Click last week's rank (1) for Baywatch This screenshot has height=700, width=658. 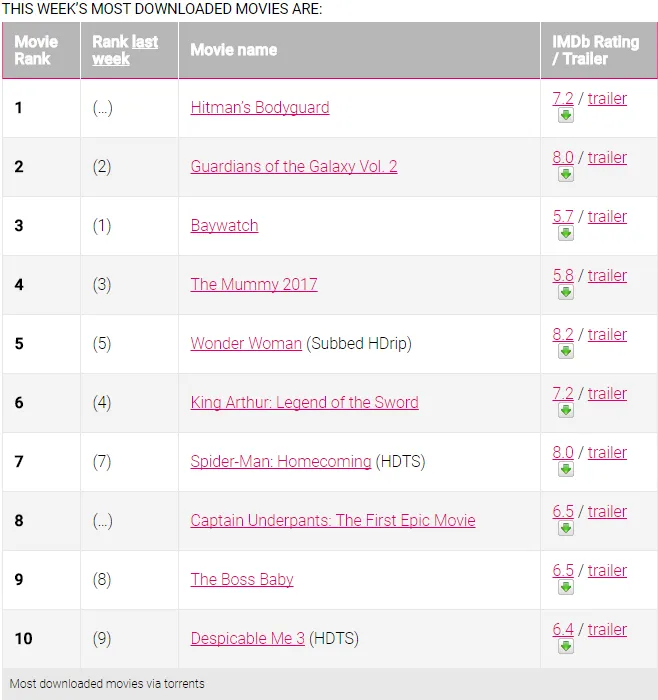pos(102,225)
